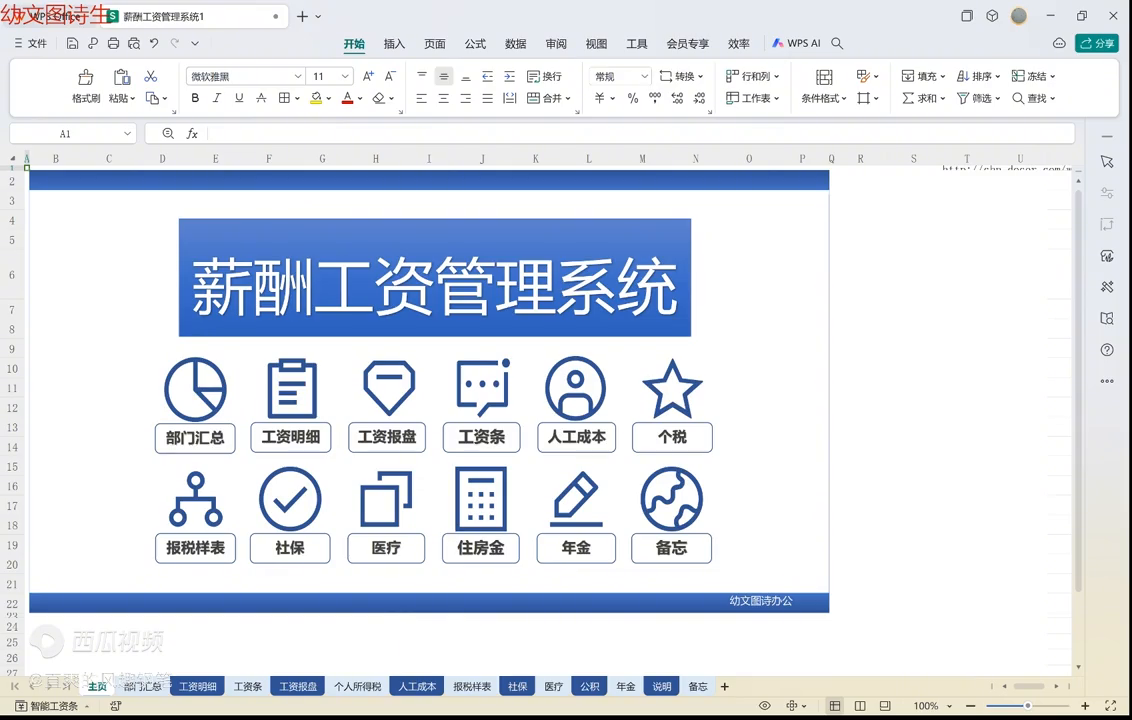1132x720 pixels.
Task: Click the 个税 star icon
Action: (671, 389)
